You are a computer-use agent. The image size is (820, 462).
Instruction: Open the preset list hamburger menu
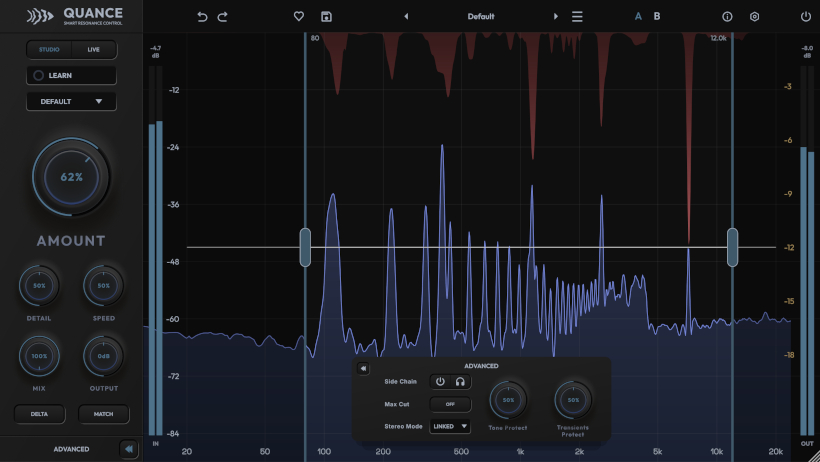[x=577, y=17]
